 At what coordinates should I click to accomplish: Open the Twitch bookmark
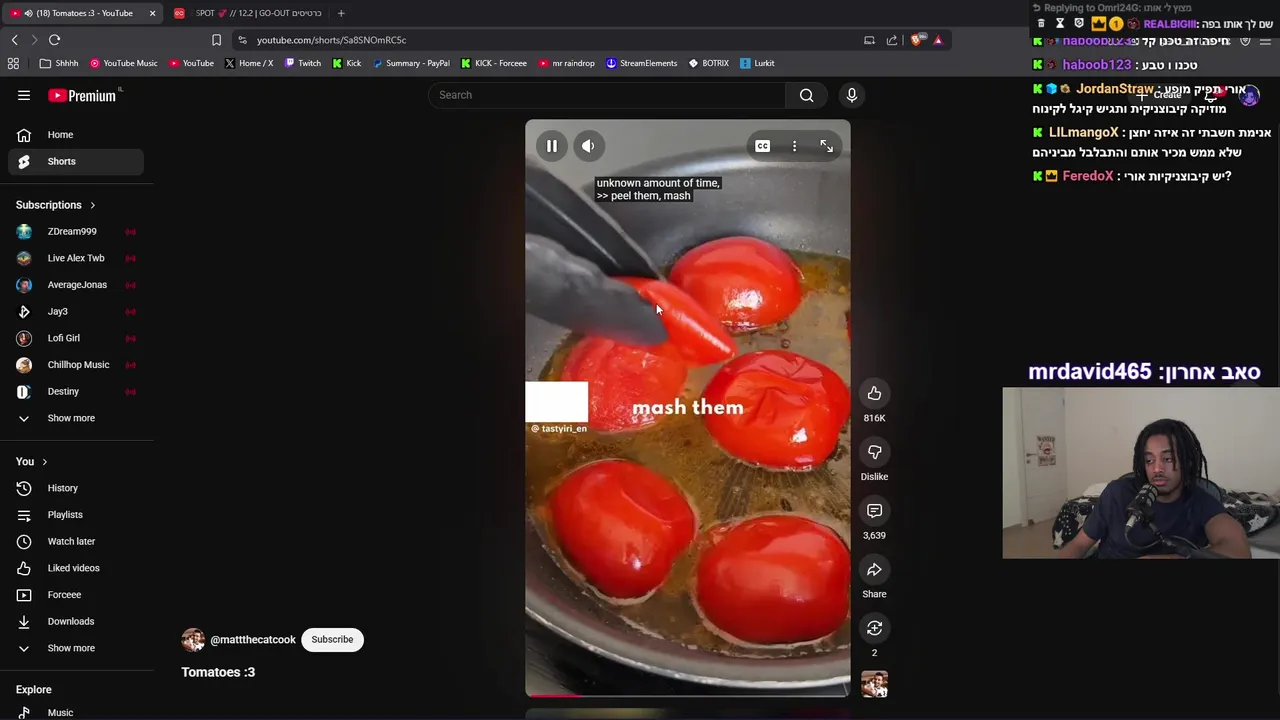pos(303,63)
